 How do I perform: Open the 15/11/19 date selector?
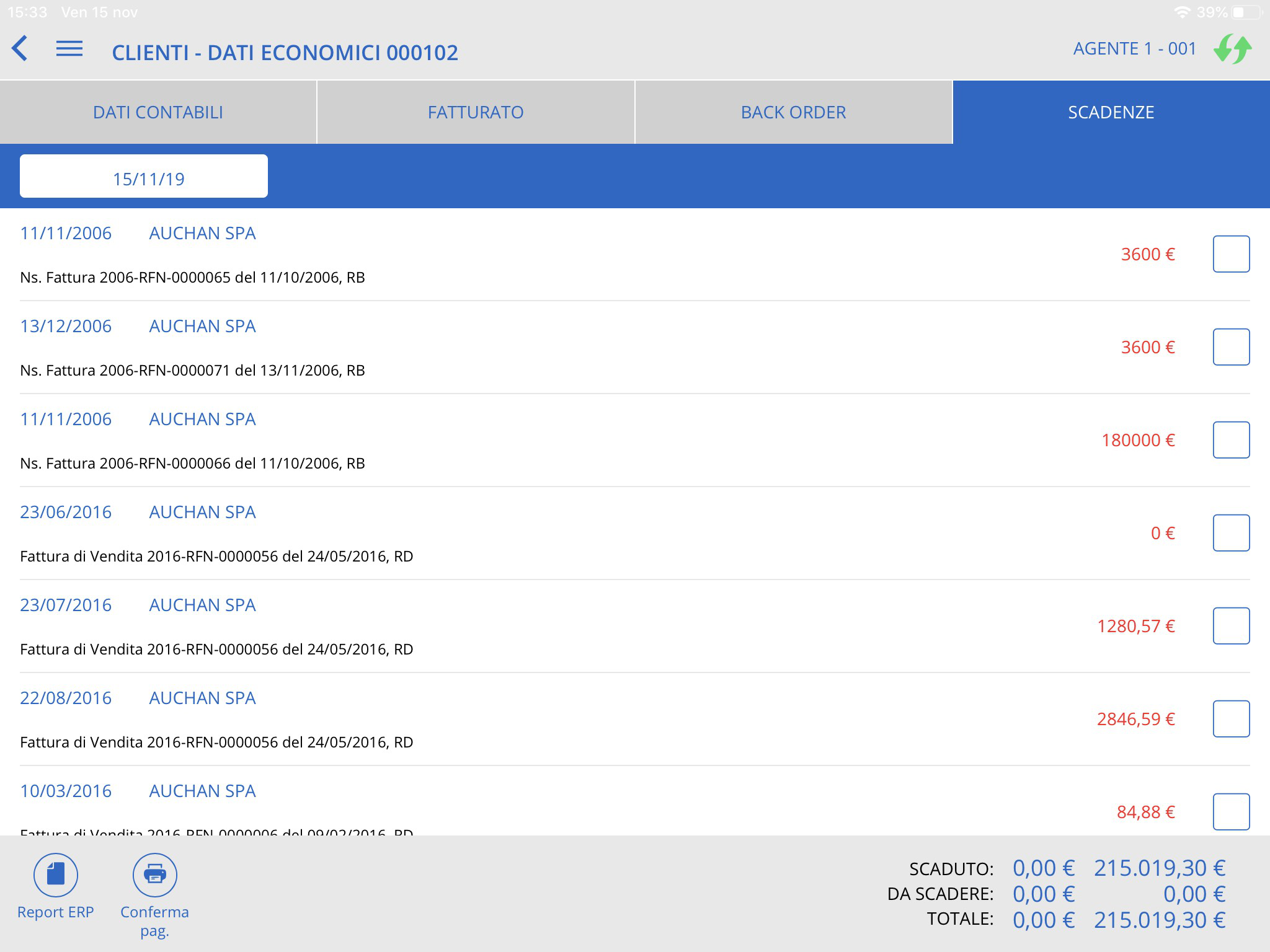coord(144,177)
